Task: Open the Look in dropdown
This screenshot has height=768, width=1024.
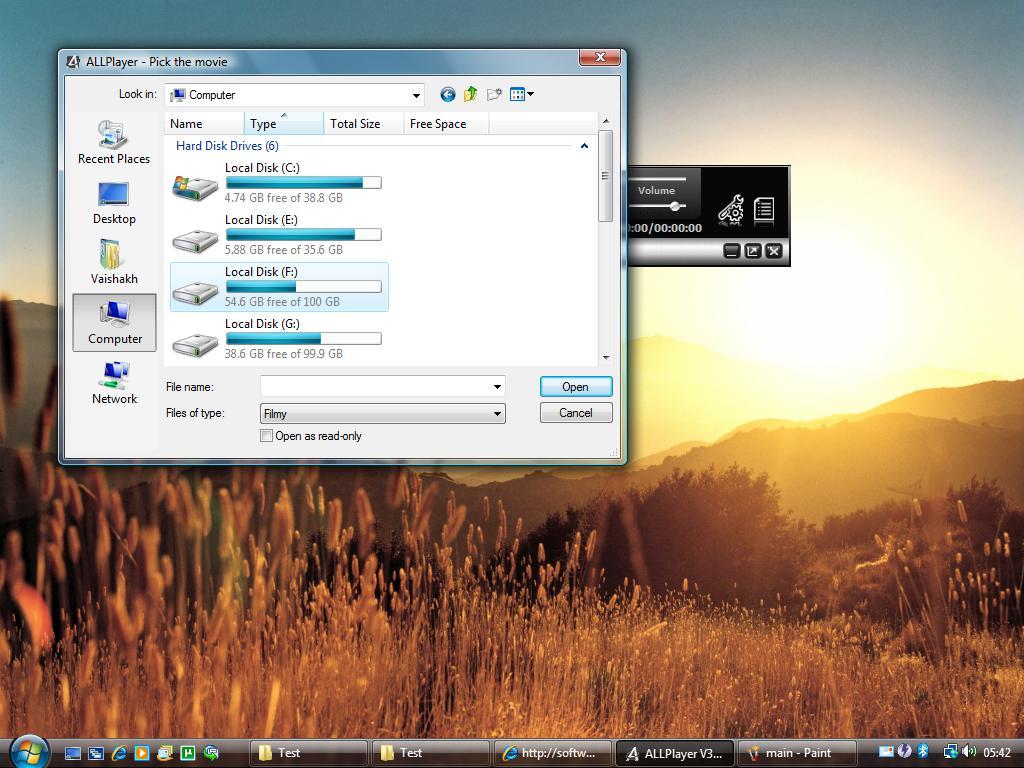Action: pos(418,94)
